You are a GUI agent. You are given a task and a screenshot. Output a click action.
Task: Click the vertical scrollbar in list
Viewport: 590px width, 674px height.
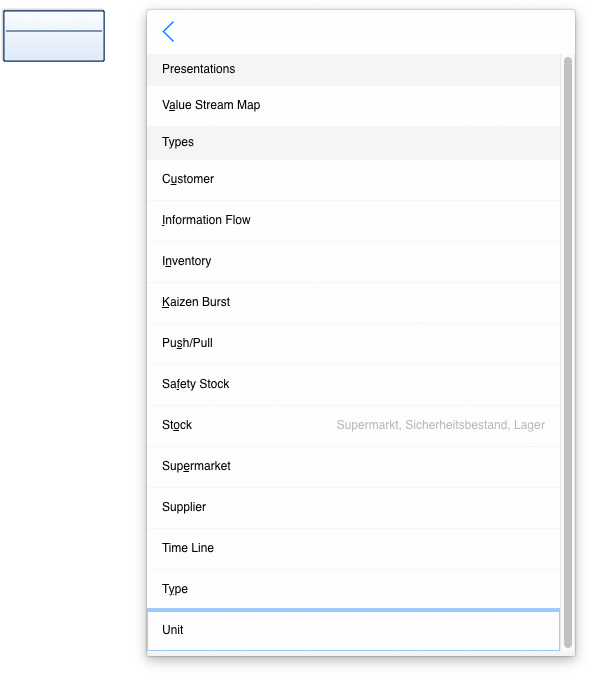(x=568, y=352)
